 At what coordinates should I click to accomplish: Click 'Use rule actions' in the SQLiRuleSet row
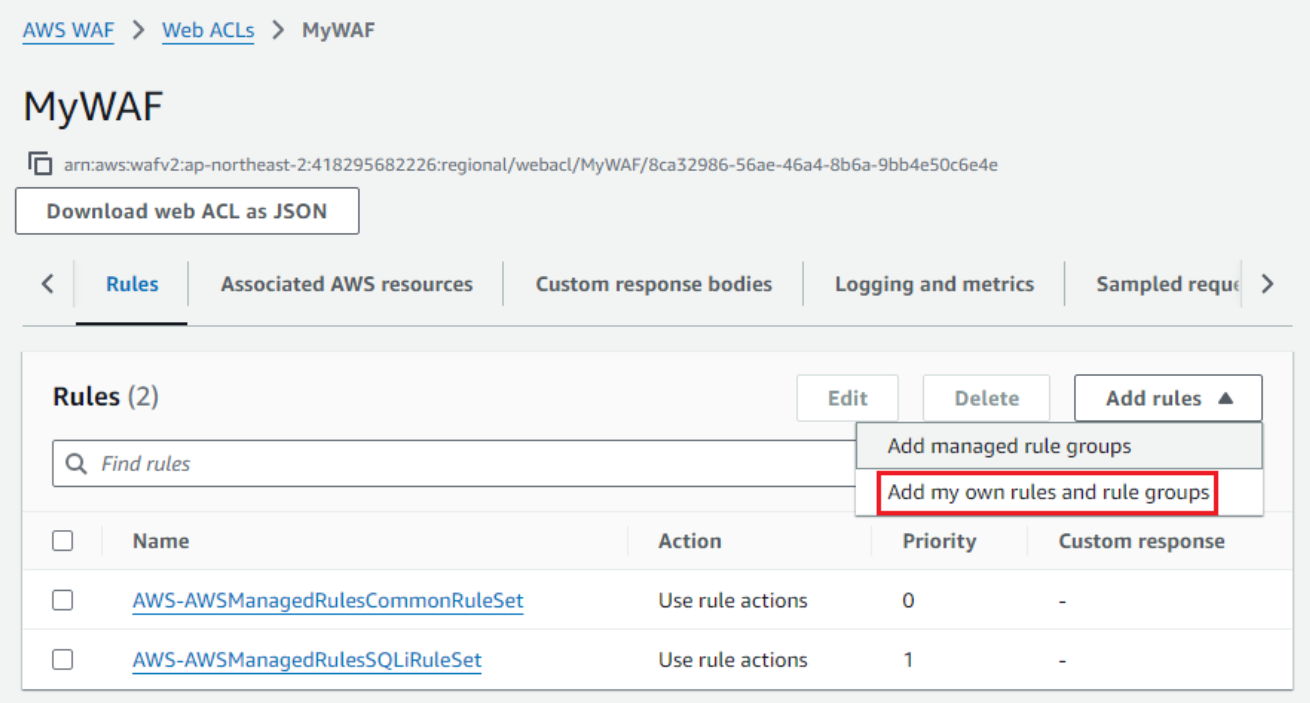[733, 661]
